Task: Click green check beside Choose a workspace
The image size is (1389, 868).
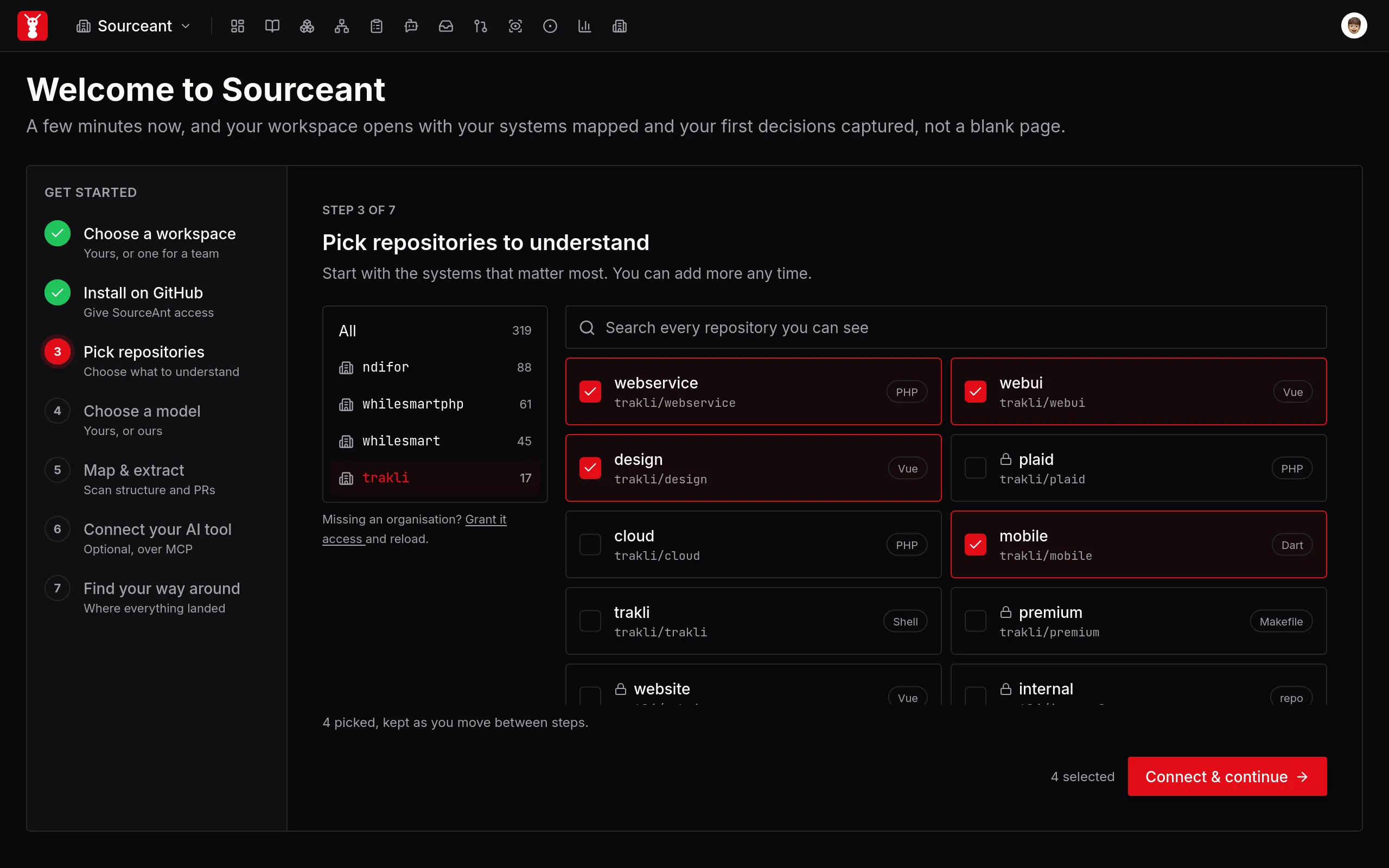Action: tap(58, 233)
